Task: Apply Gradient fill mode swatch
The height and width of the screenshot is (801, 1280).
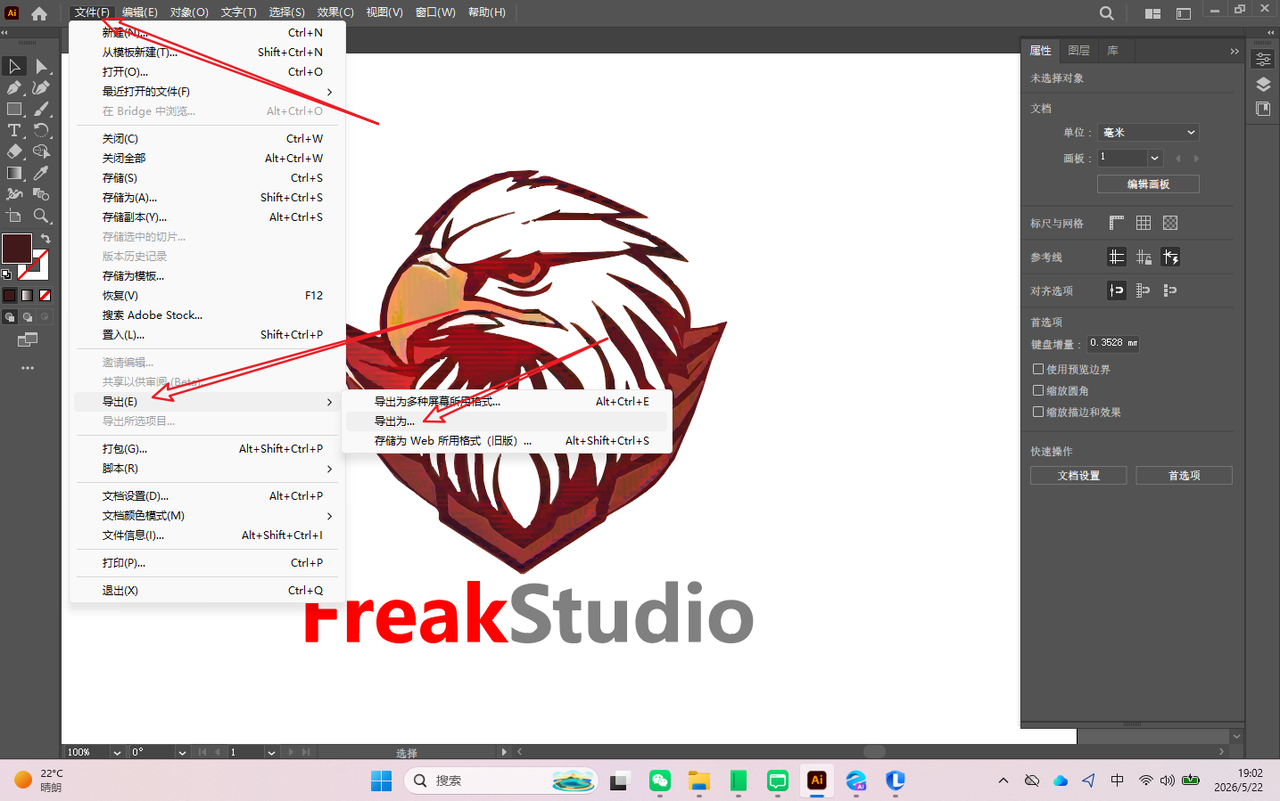Action: tap(27, 295)
